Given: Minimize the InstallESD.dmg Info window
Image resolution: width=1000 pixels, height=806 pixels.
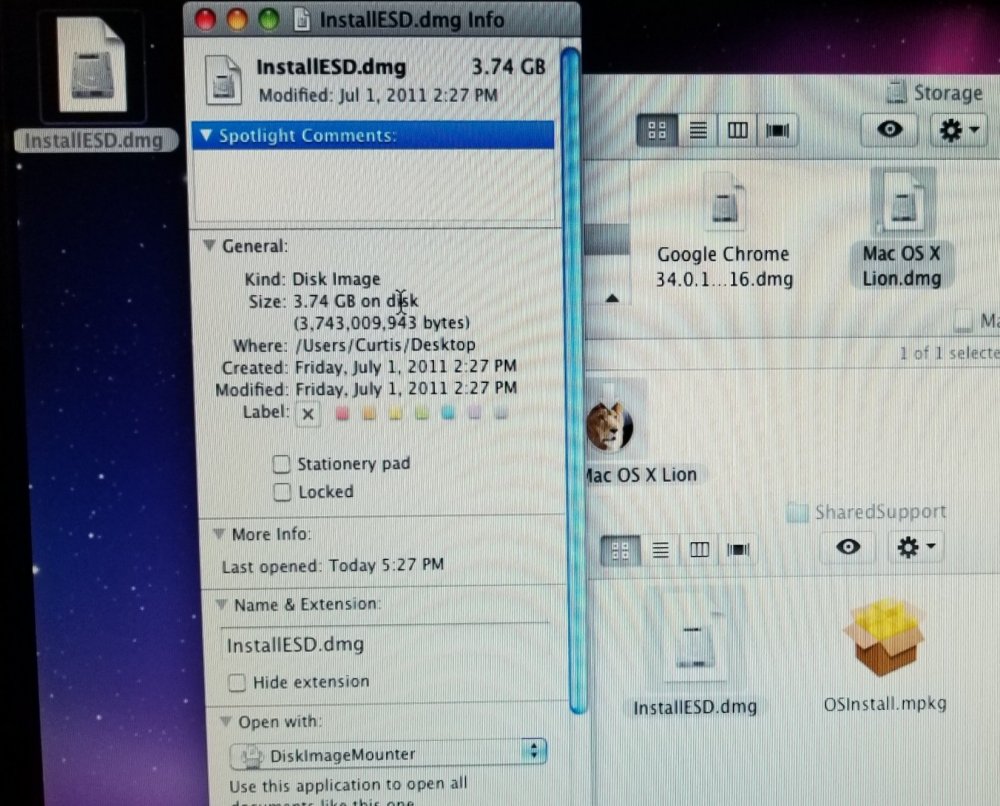Looking at the screenshot, I should pyautogui.click(x=237, y=20).
